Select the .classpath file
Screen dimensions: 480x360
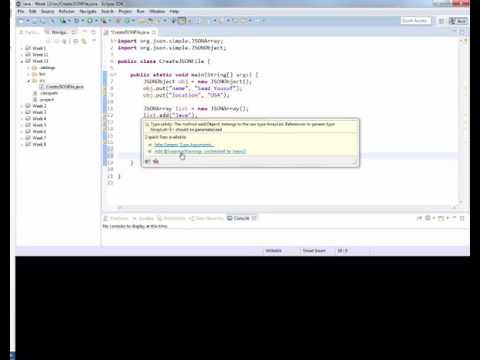pyautogui.click(x=46, y=93)
